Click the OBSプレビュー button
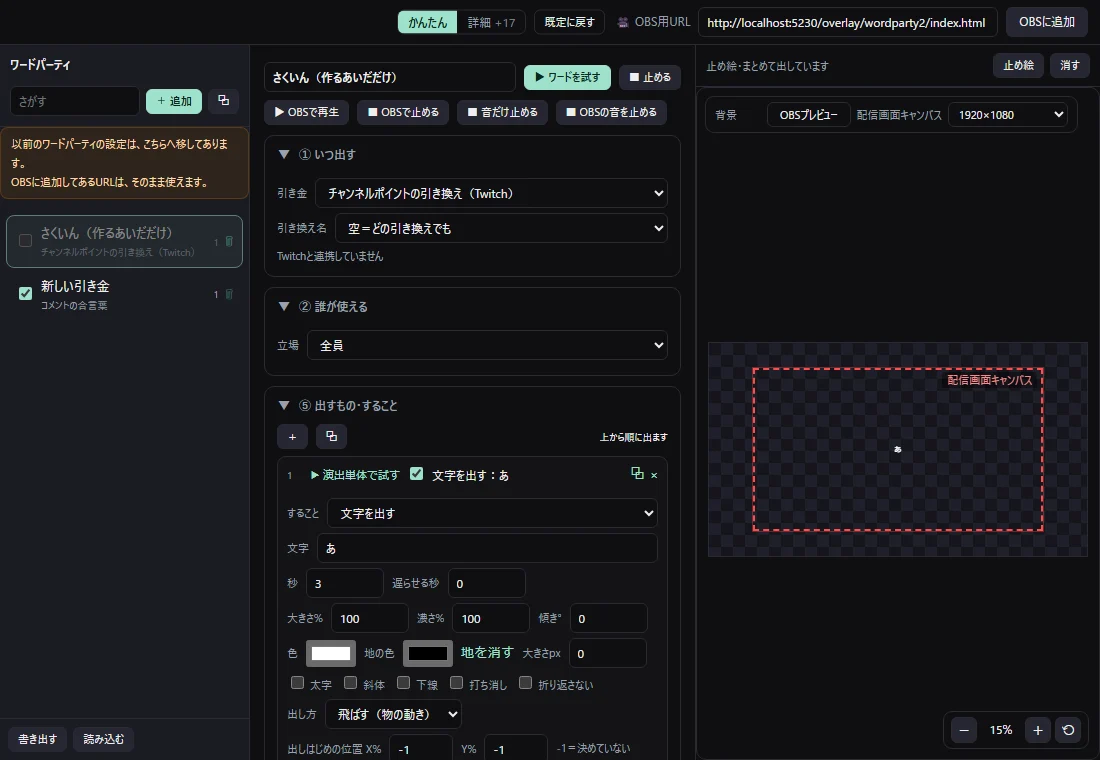The height and width of the screenshot is (760, 1100). (809, 114)
